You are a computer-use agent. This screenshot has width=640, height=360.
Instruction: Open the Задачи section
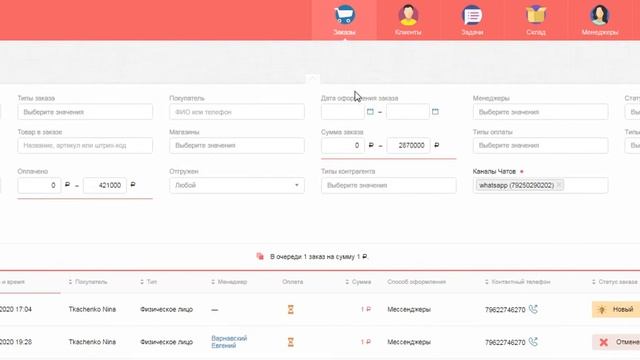click(472, 20)
